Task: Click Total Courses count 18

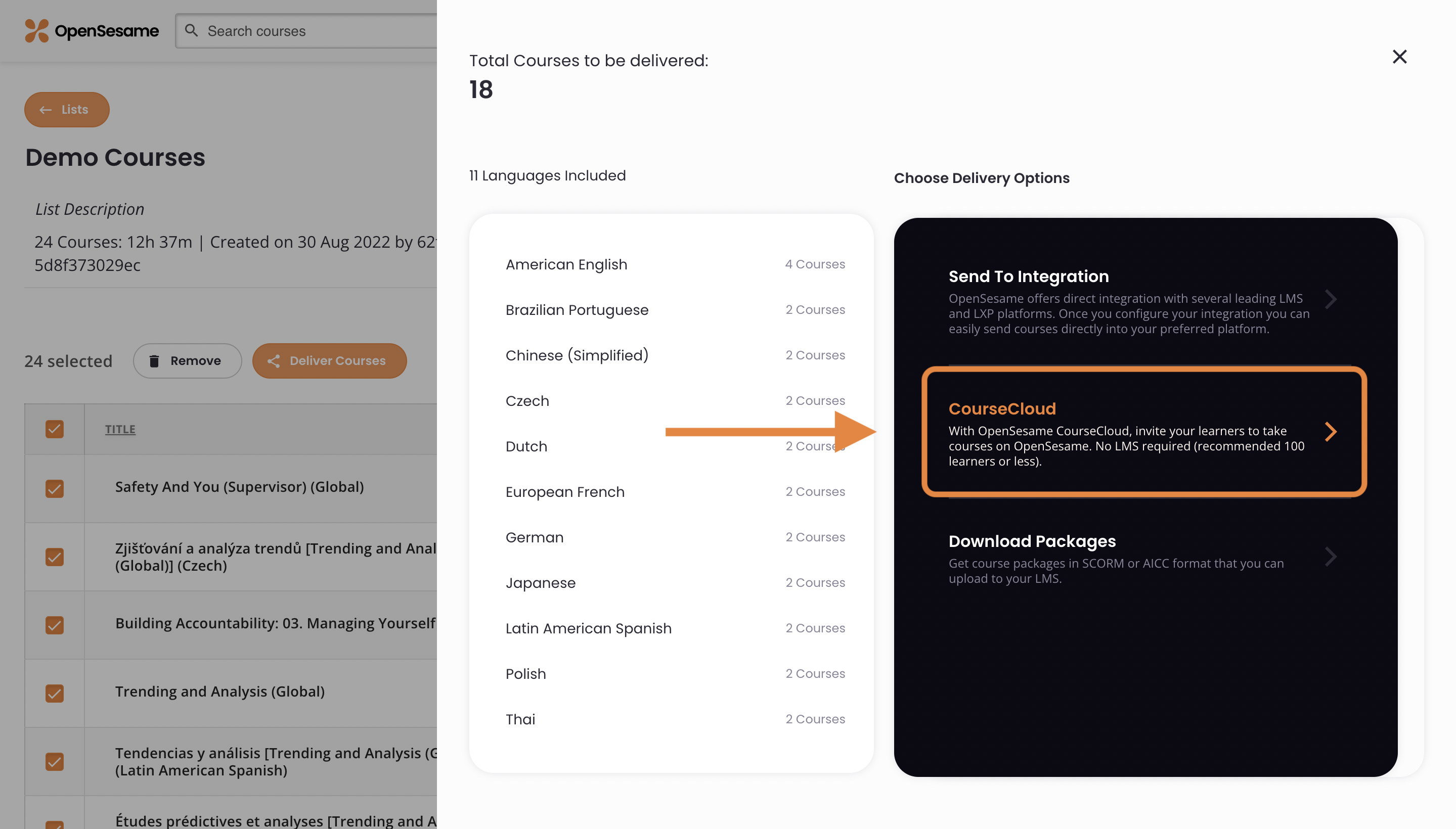Action: click(481, 90)
